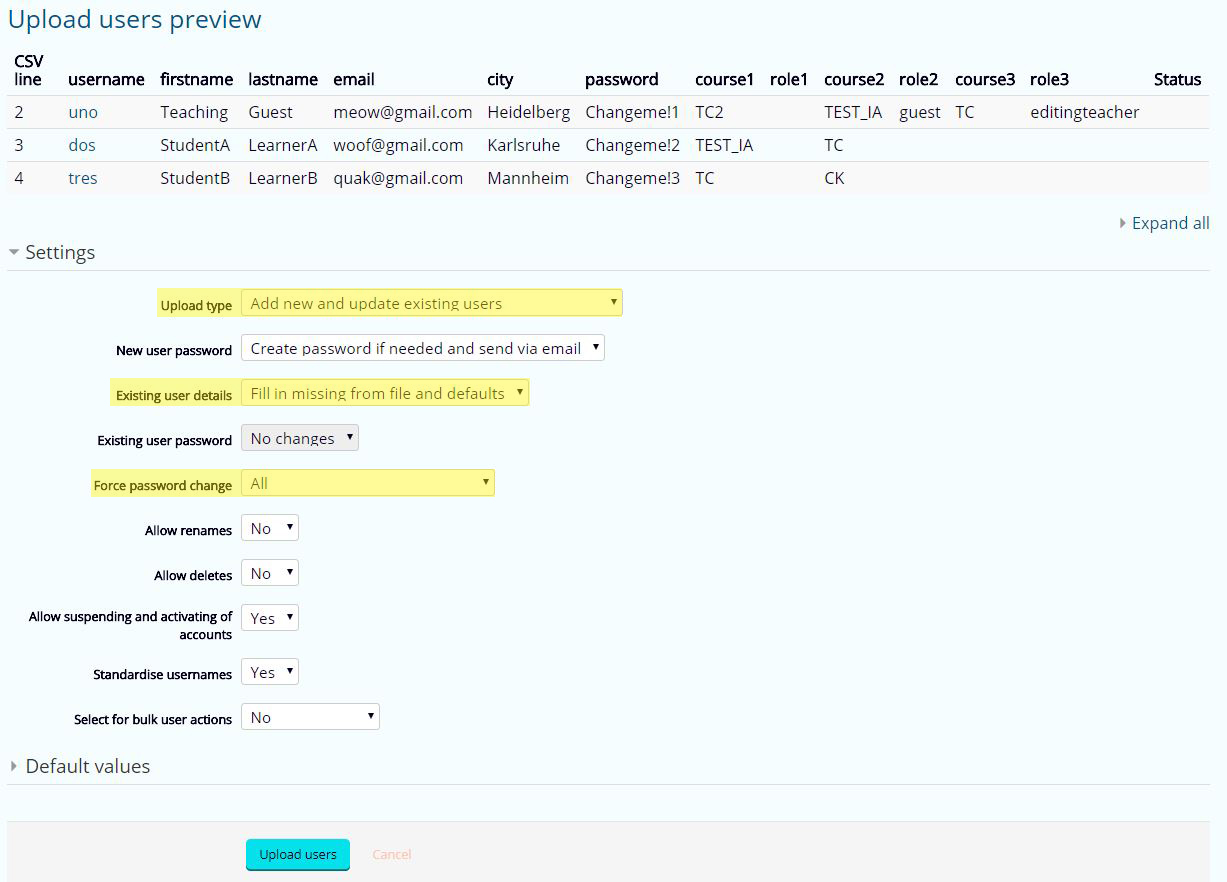The height and width of the screenshot is (882, 1227).
Task: Open the Upload type dropdown
Action: [x=431, y=303]
